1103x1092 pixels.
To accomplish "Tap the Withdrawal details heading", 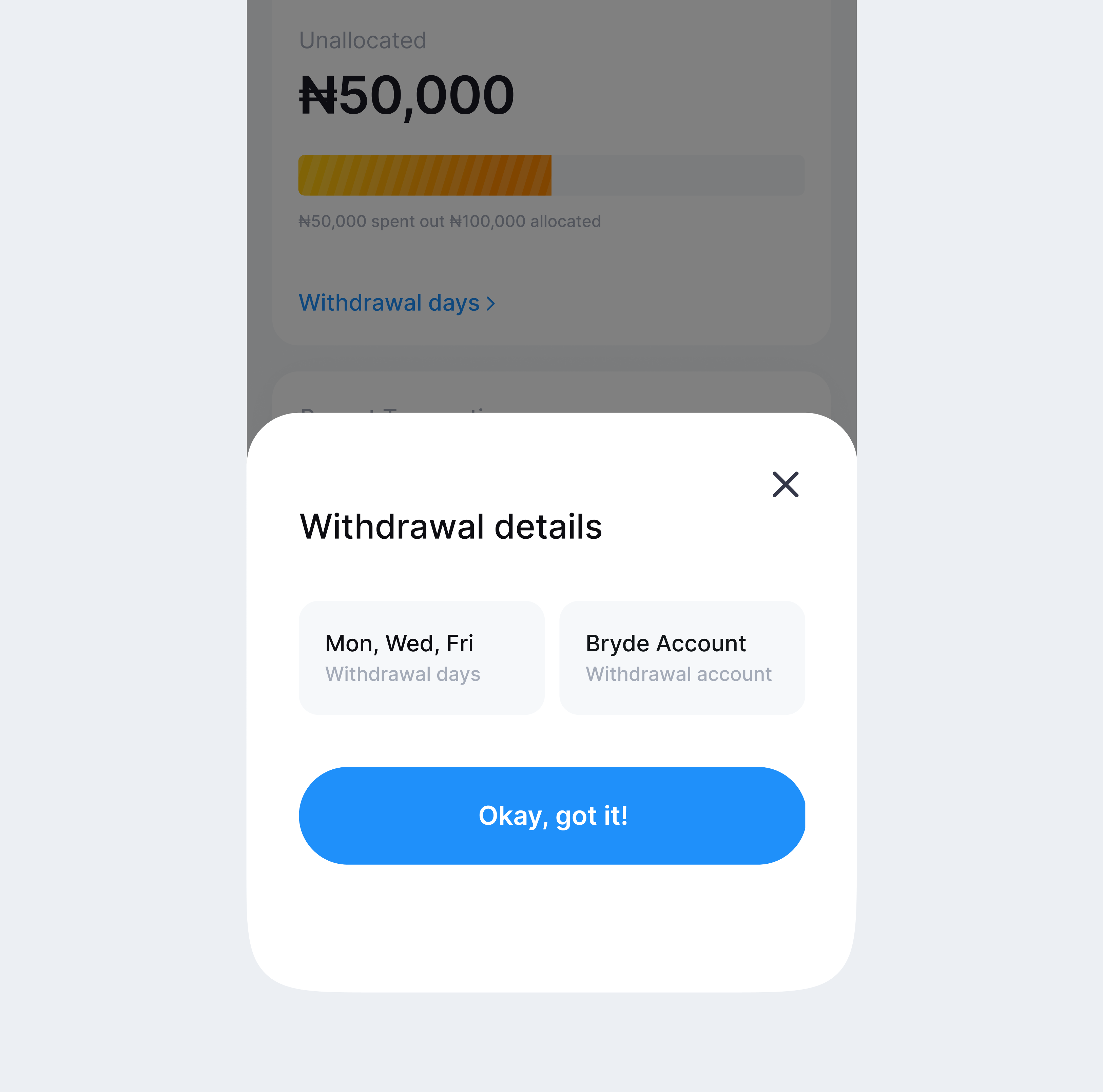I will pyautogui.click(x=450, y=528).
